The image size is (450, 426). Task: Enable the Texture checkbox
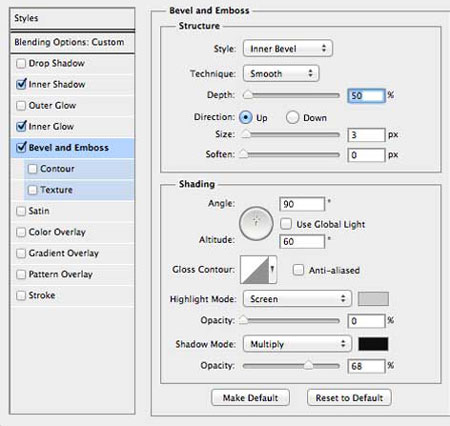pyautogui.click(x=33, y=190)
